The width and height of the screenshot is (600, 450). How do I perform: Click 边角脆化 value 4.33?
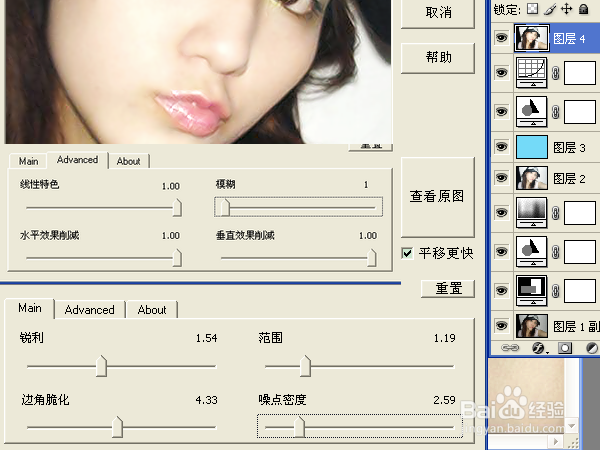click(x=206, y=400)
